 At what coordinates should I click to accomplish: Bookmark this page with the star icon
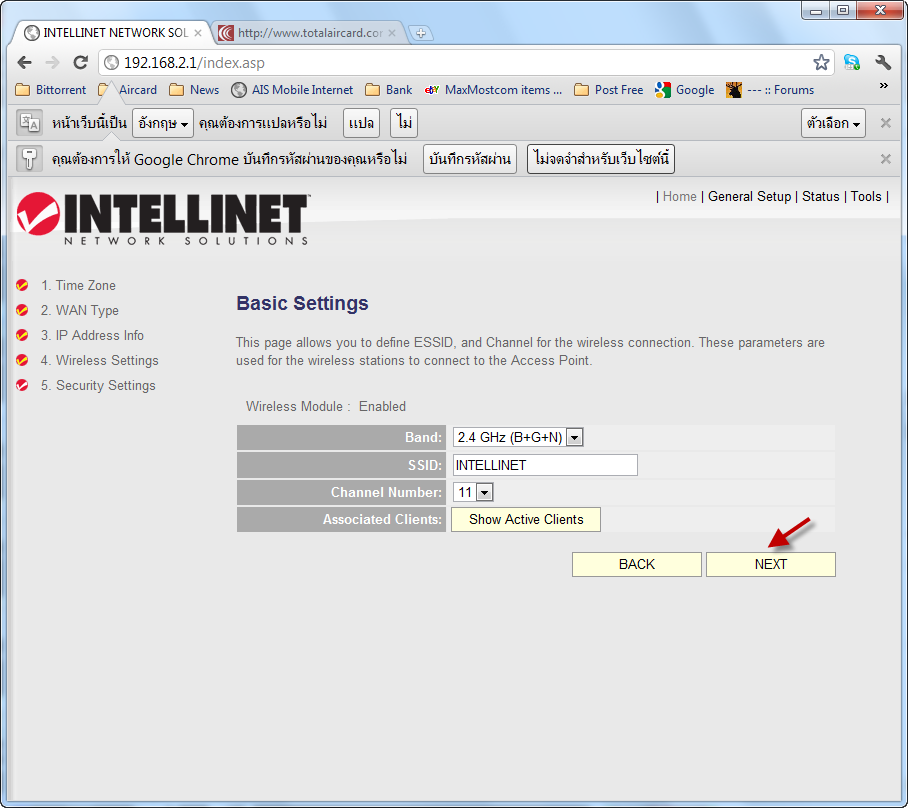click(821, 63)
